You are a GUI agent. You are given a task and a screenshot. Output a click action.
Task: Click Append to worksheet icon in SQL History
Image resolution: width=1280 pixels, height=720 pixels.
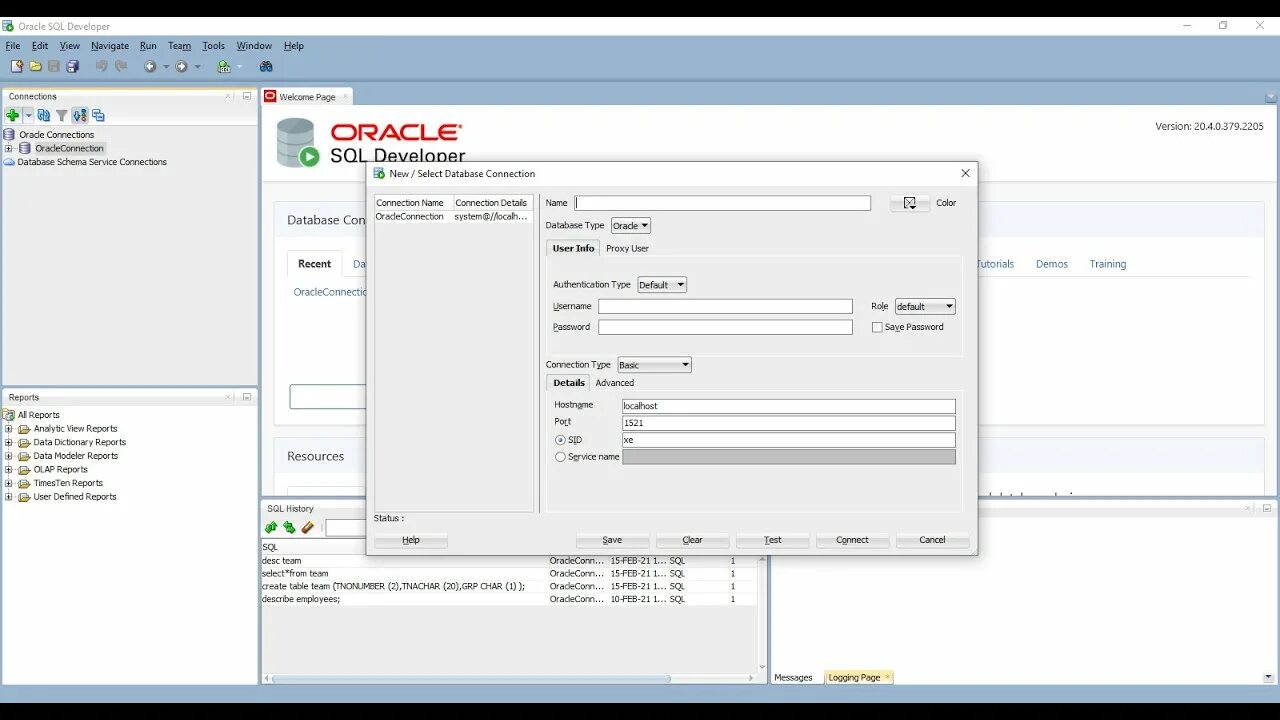click(271, 527)
